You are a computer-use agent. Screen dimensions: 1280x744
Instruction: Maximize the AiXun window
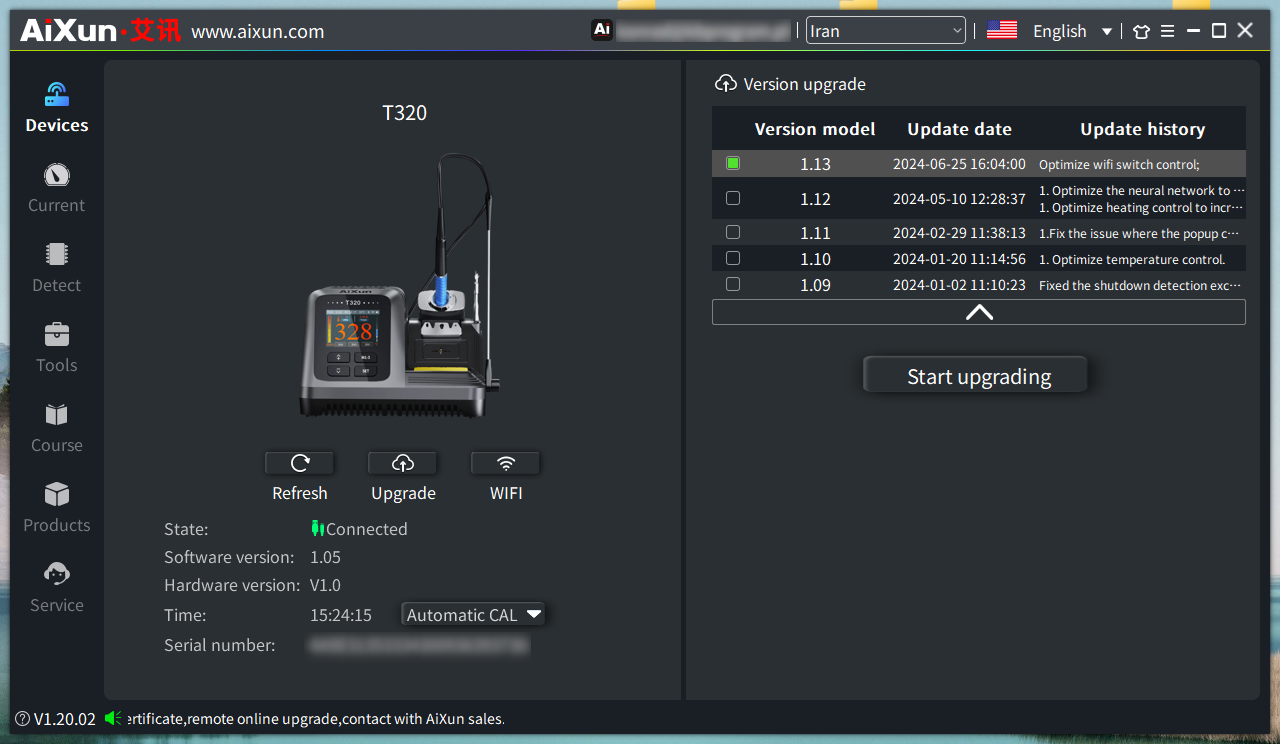[1219, 31]
